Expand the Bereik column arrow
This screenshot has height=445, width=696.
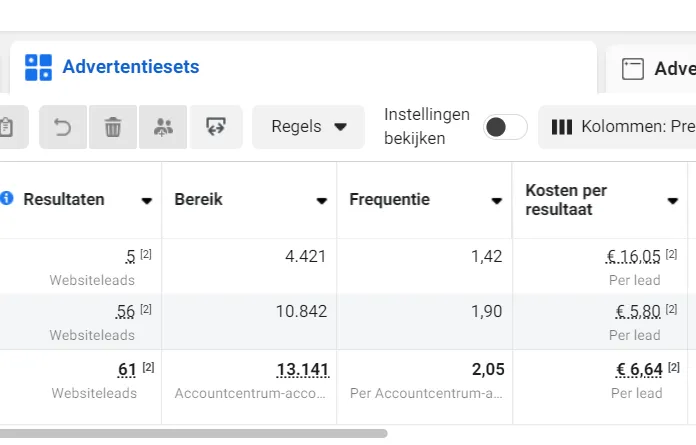point(322,201)
